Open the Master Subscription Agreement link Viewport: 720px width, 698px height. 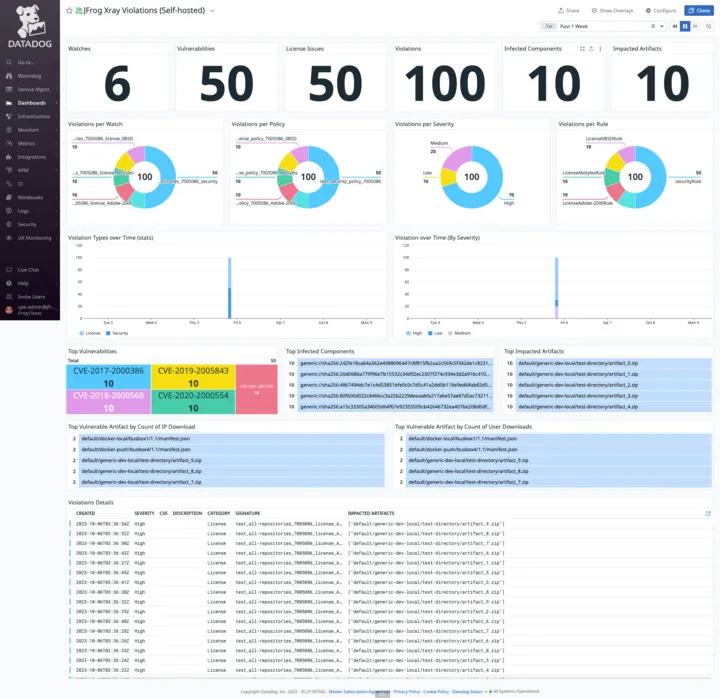[359, 692]
